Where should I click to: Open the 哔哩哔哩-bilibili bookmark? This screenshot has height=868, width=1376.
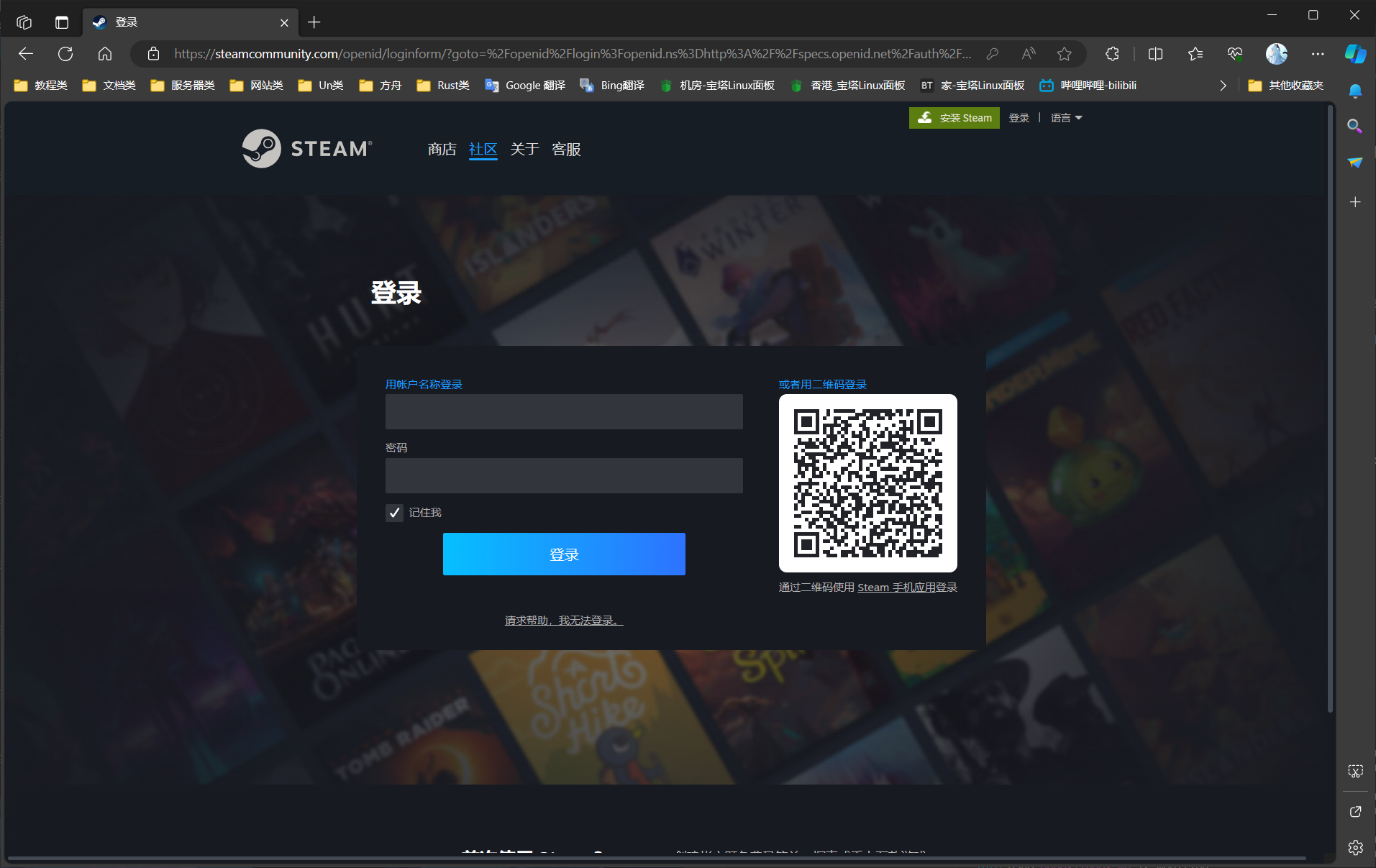[x=1088, y=86]
